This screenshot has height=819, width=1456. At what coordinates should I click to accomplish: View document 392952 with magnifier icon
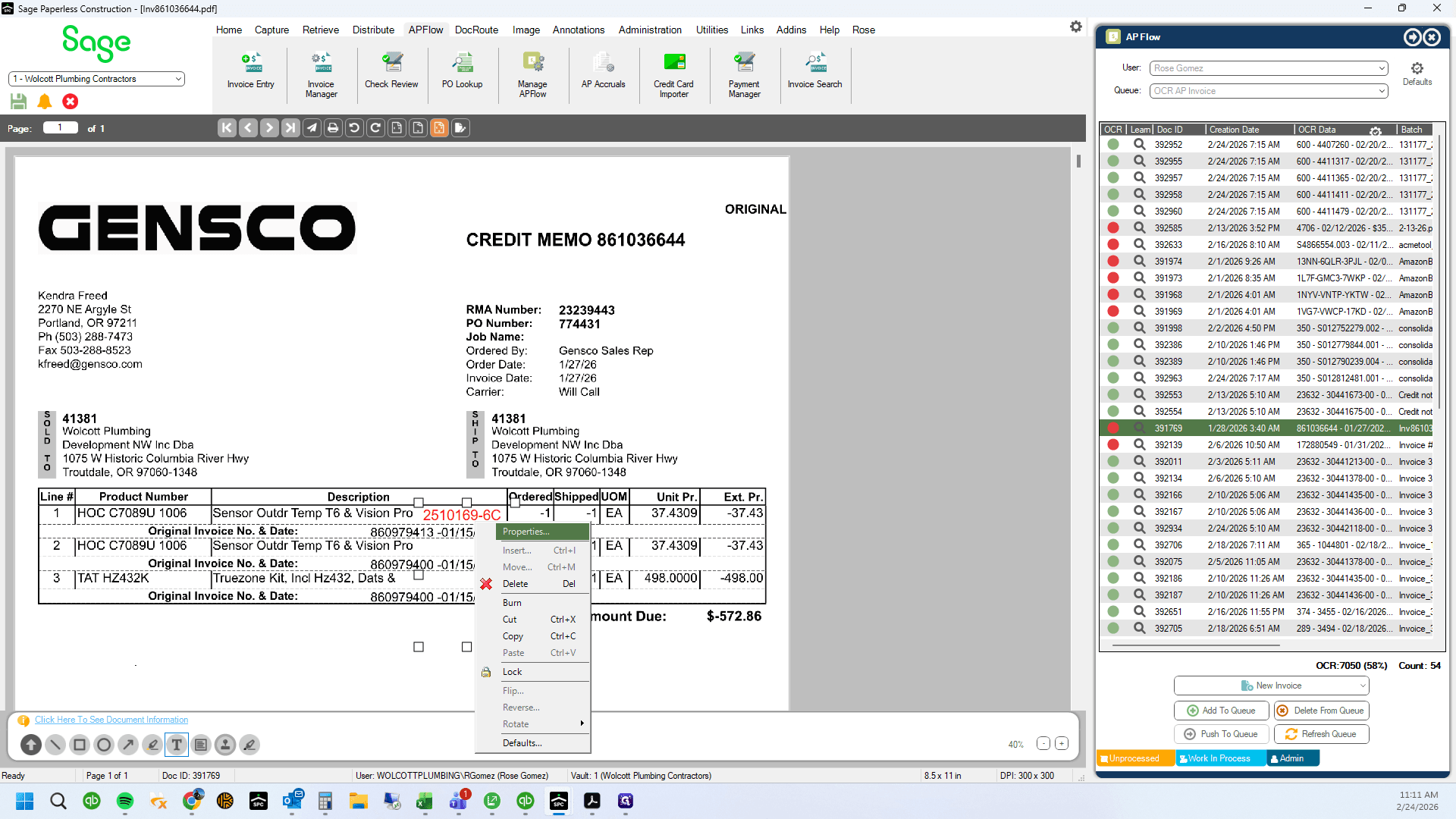pos(1139,144)
